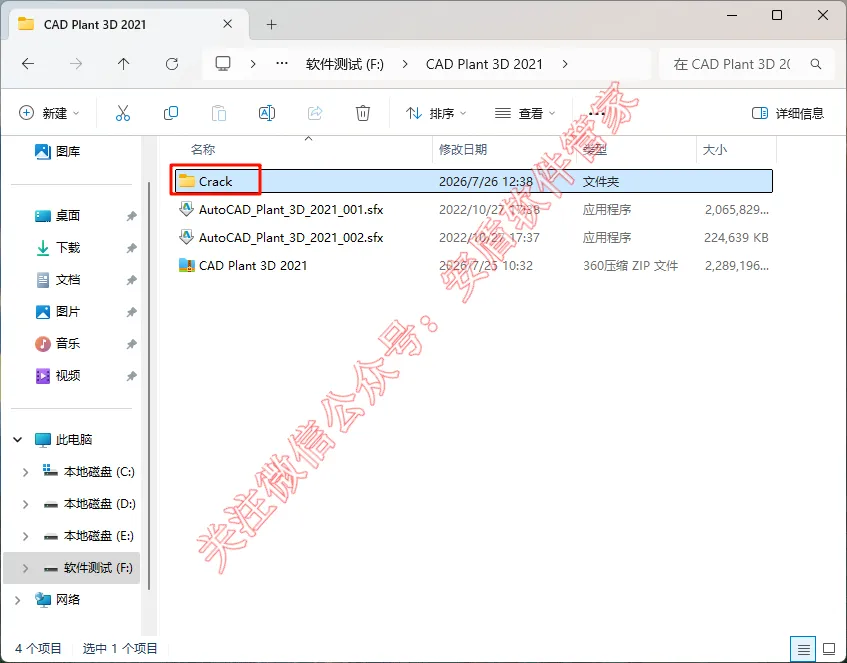Select the Crack folder
847x663 pixels.
[x=474, y=181]
